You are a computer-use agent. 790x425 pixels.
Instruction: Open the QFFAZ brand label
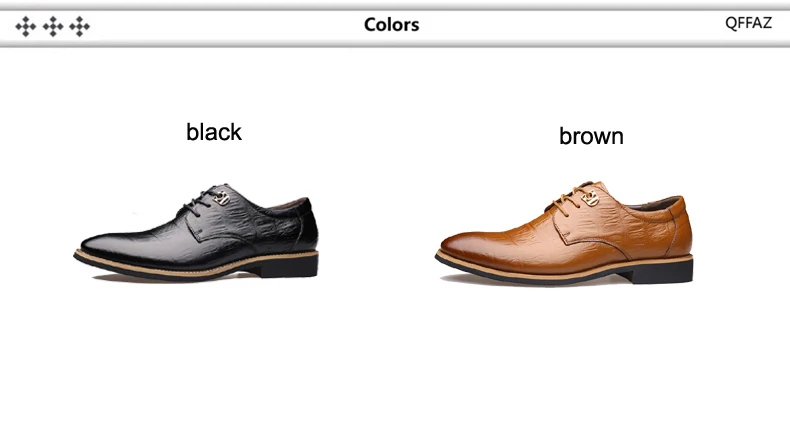[x=748, y=23]
